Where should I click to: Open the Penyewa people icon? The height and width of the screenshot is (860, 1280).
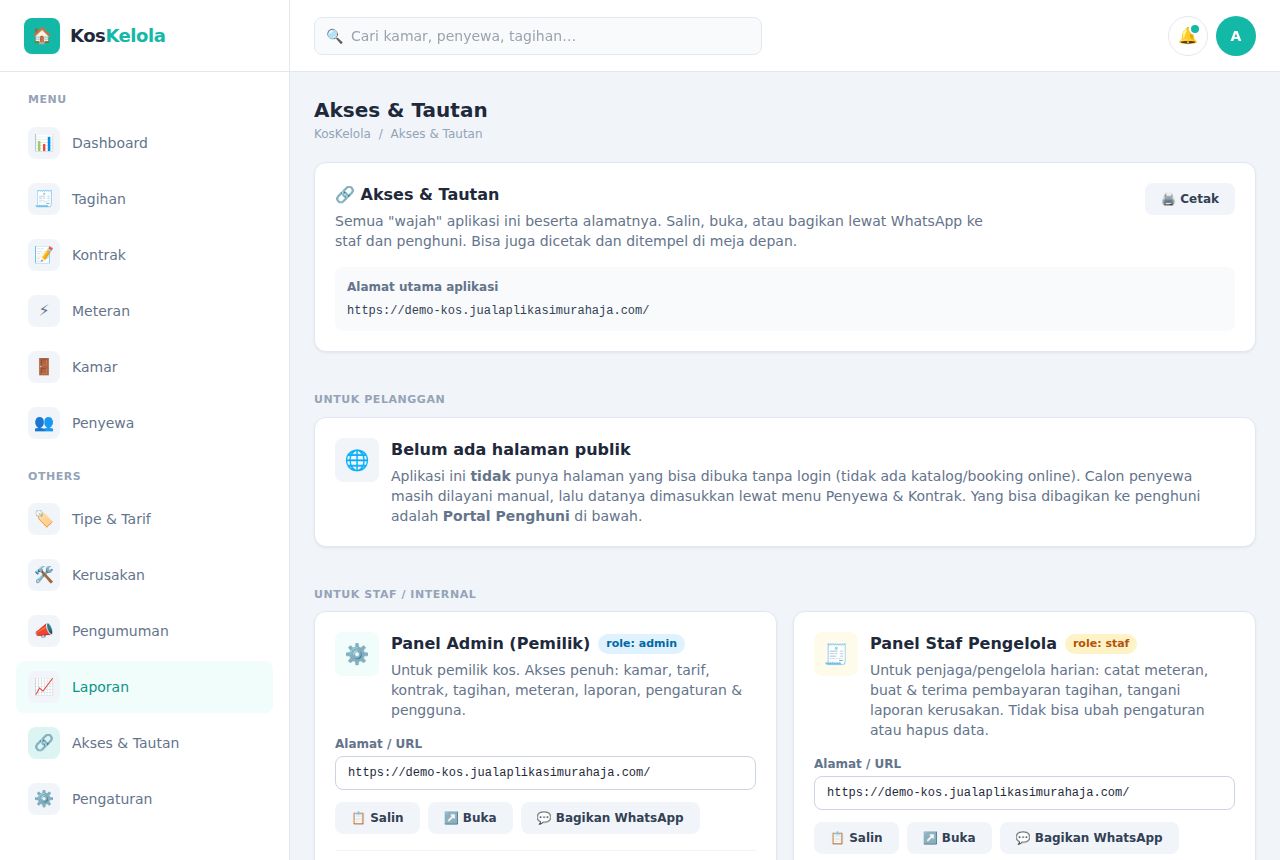44,423
